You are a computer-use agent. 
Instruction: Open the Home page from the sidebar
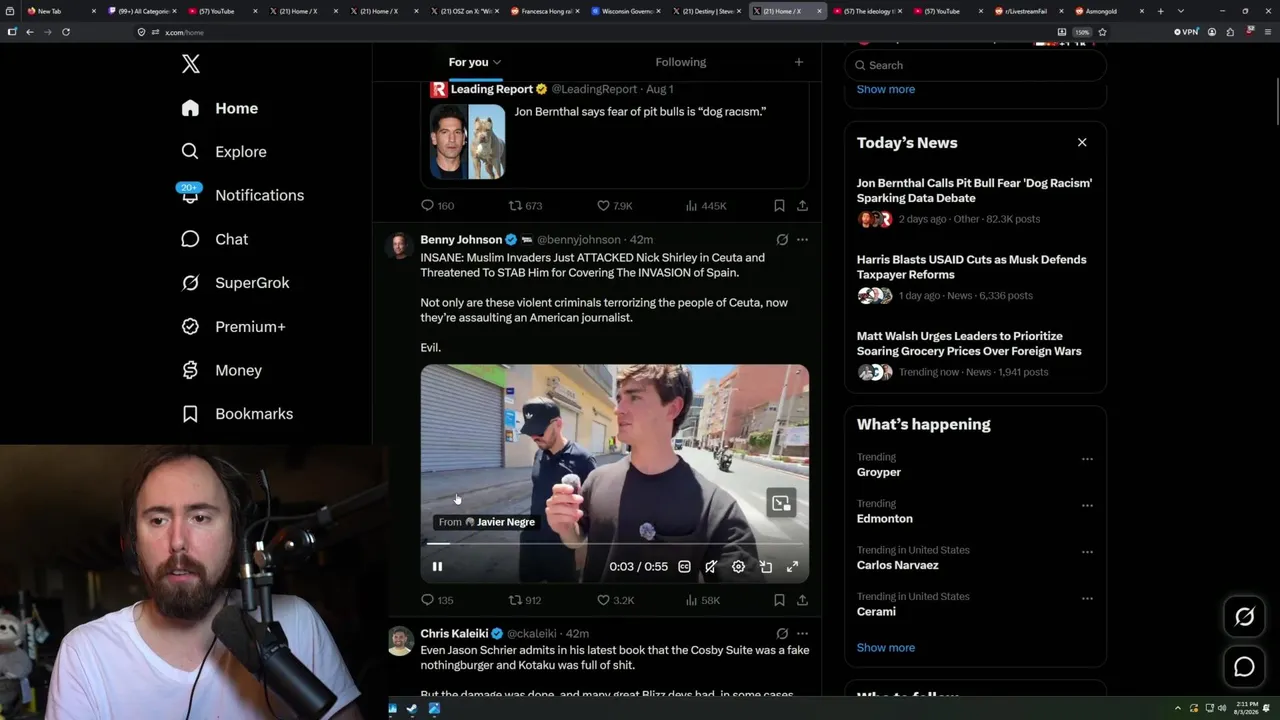(220, 108)
